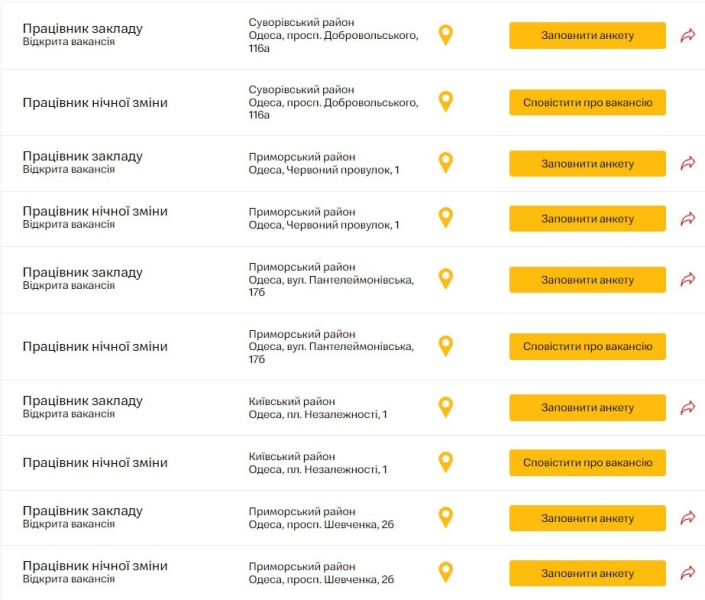705x600 pixels.
Task: Open map pin for просп. Шевченка night shift
Action: tap(446, 572)
